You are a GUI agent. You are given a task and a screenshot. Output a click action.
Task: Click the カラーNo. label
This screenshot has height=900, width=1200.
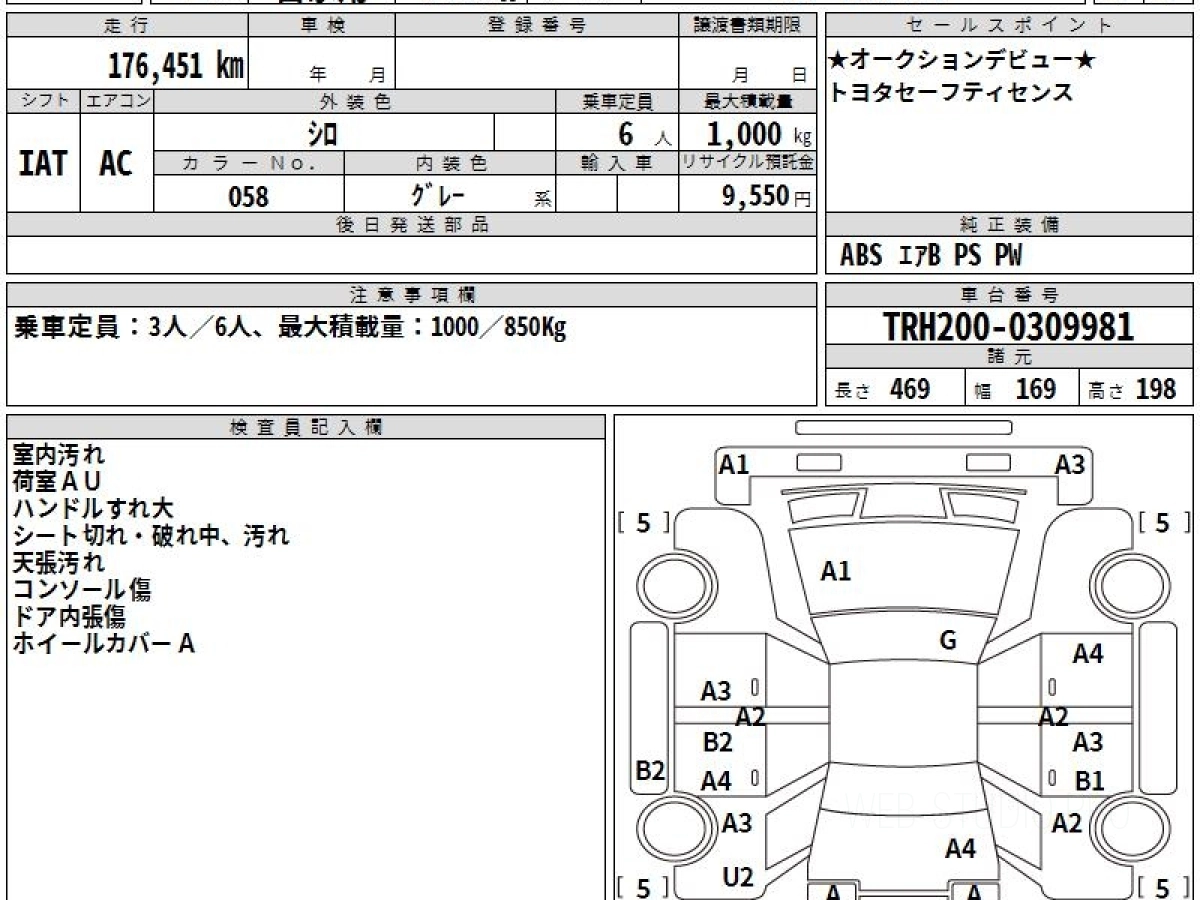tap(249, 163)
